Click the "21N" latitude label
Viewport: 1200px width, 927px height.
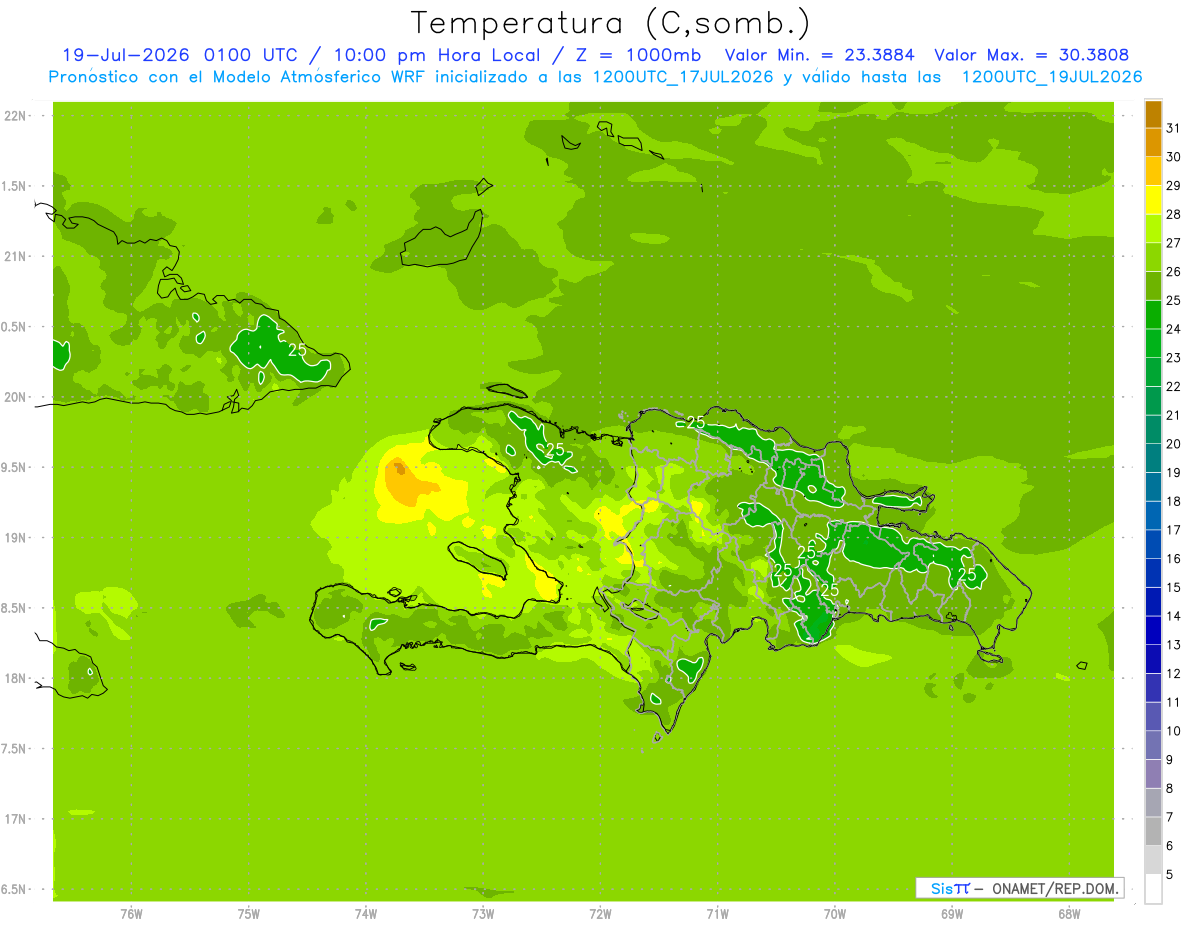(x=15, y=256)
